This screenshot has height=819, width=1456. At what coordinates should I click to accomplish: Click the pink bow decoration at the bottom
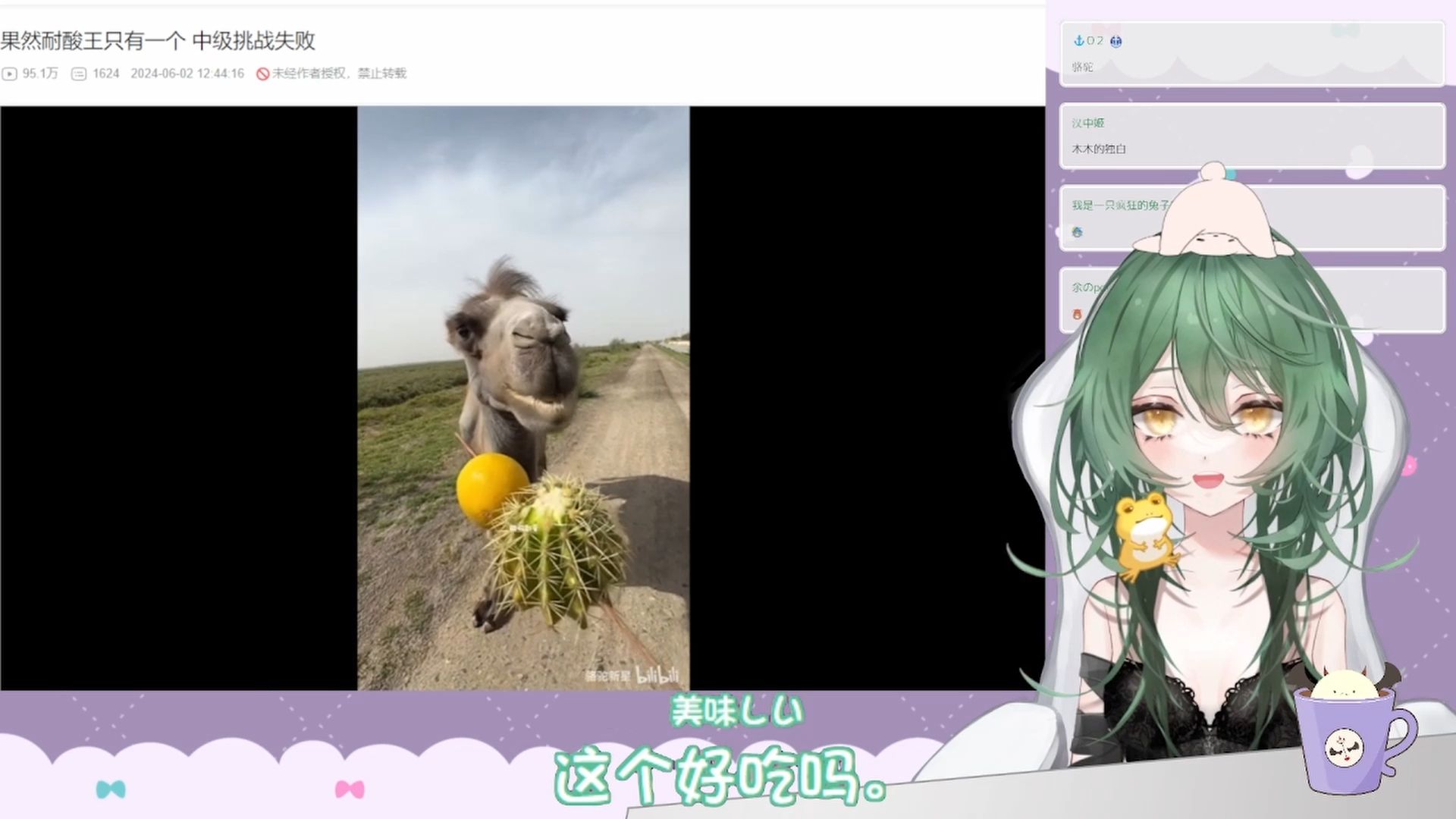coord(350,789)
